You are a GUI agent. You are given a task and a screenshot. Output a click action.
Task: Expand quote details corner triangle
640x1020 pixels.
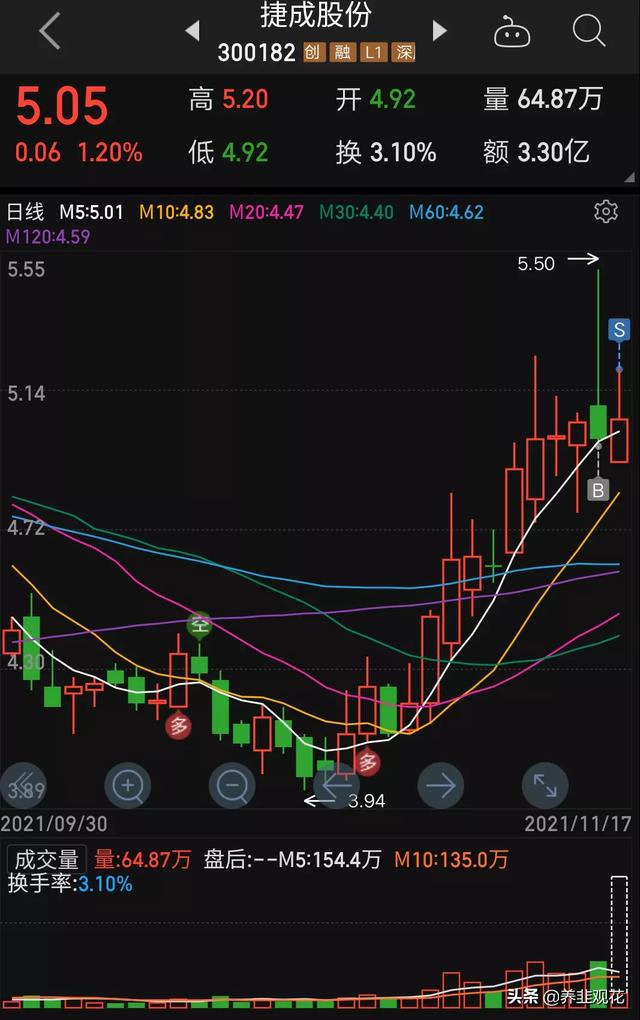click(x=629, y=177)
